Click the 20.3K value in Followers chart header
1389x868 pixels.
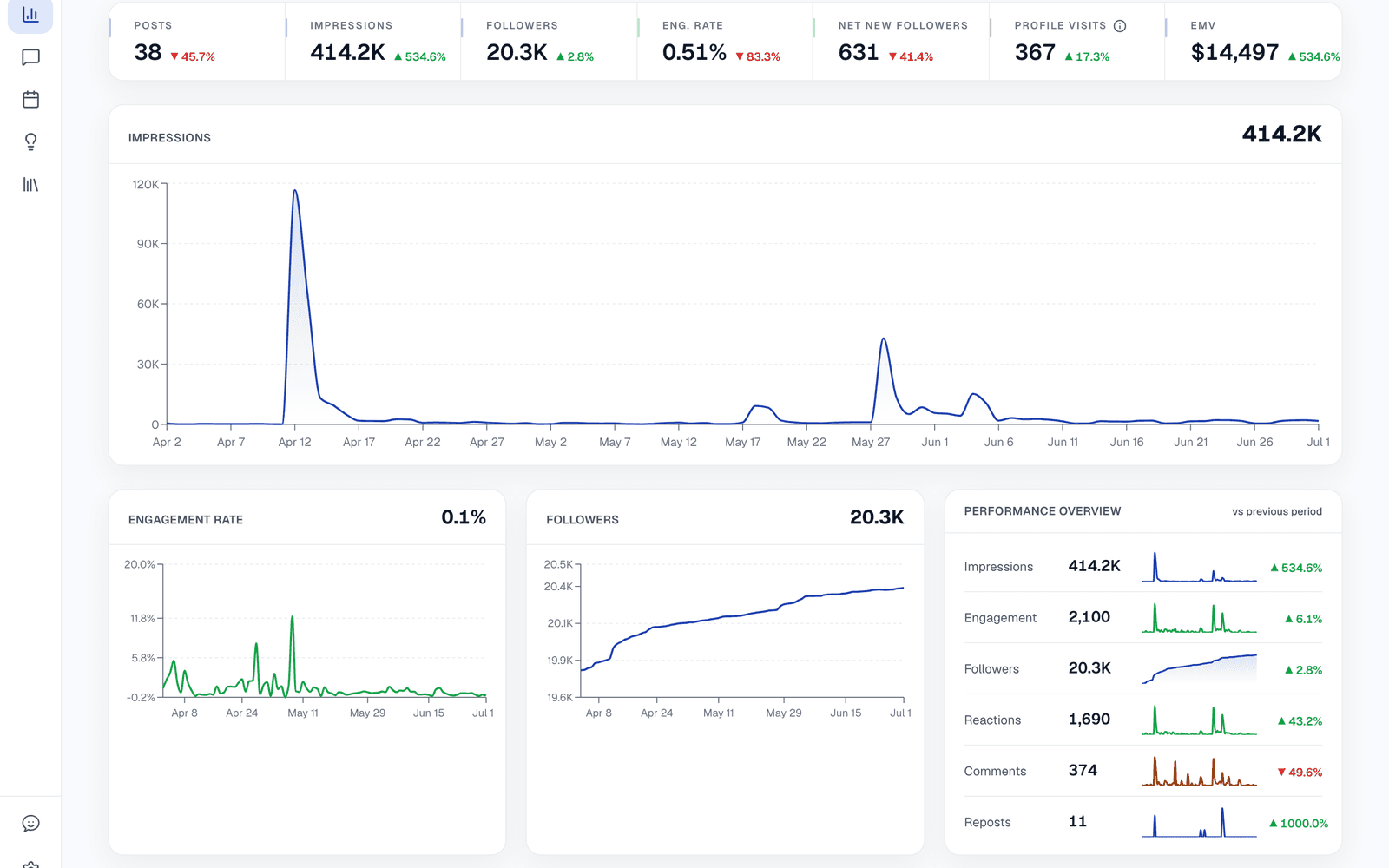(x=877, y=517)
